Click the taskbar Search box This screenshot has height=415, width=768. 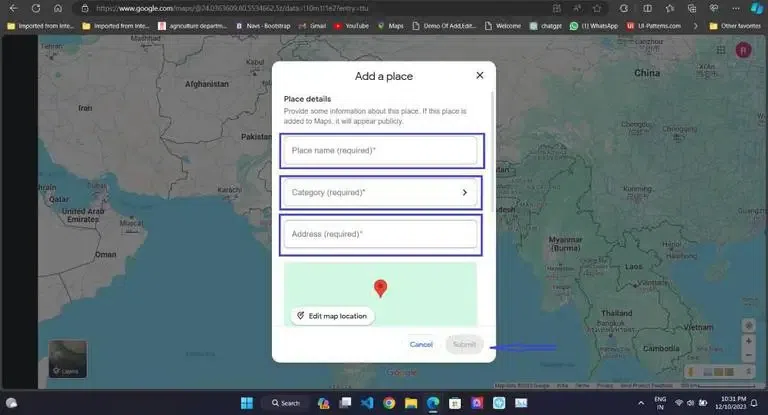(x=286, y=403)
